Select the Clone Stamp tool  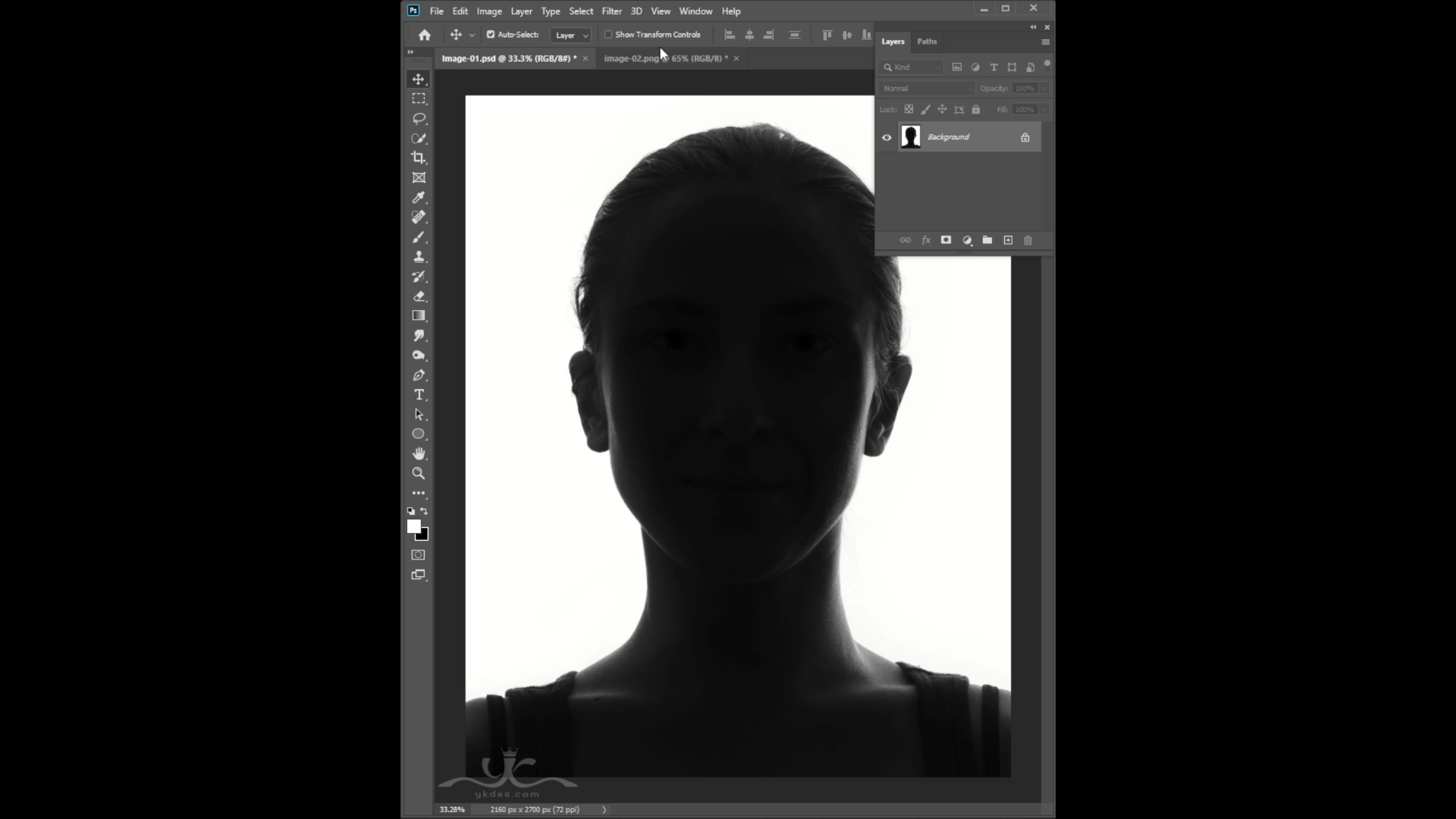point(419,257)
